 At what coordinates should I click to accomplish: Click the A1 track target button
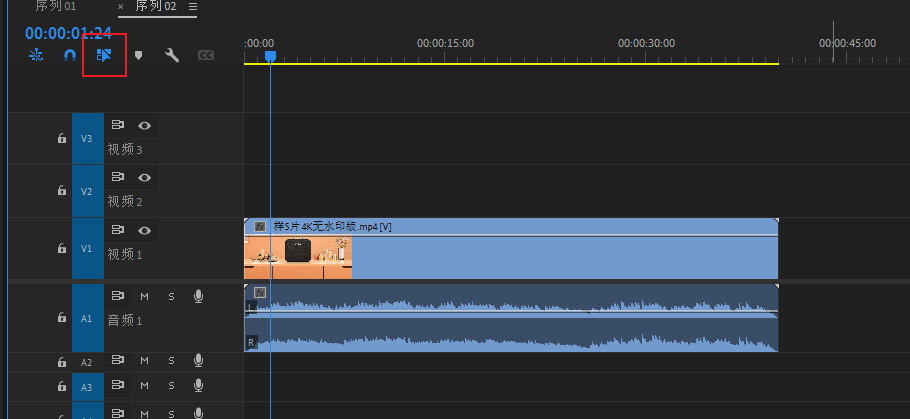(87, 318)
